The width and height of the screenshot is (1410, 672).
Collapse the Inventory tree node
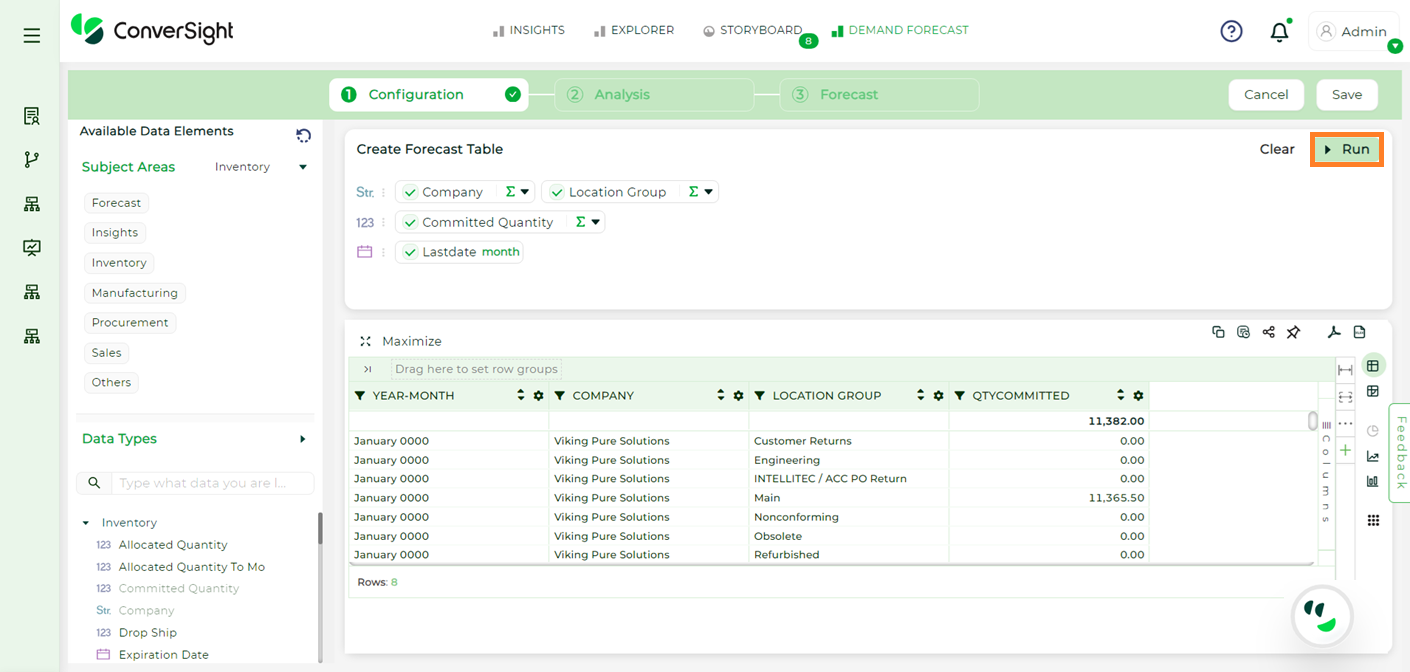click(x=86, y=523)
